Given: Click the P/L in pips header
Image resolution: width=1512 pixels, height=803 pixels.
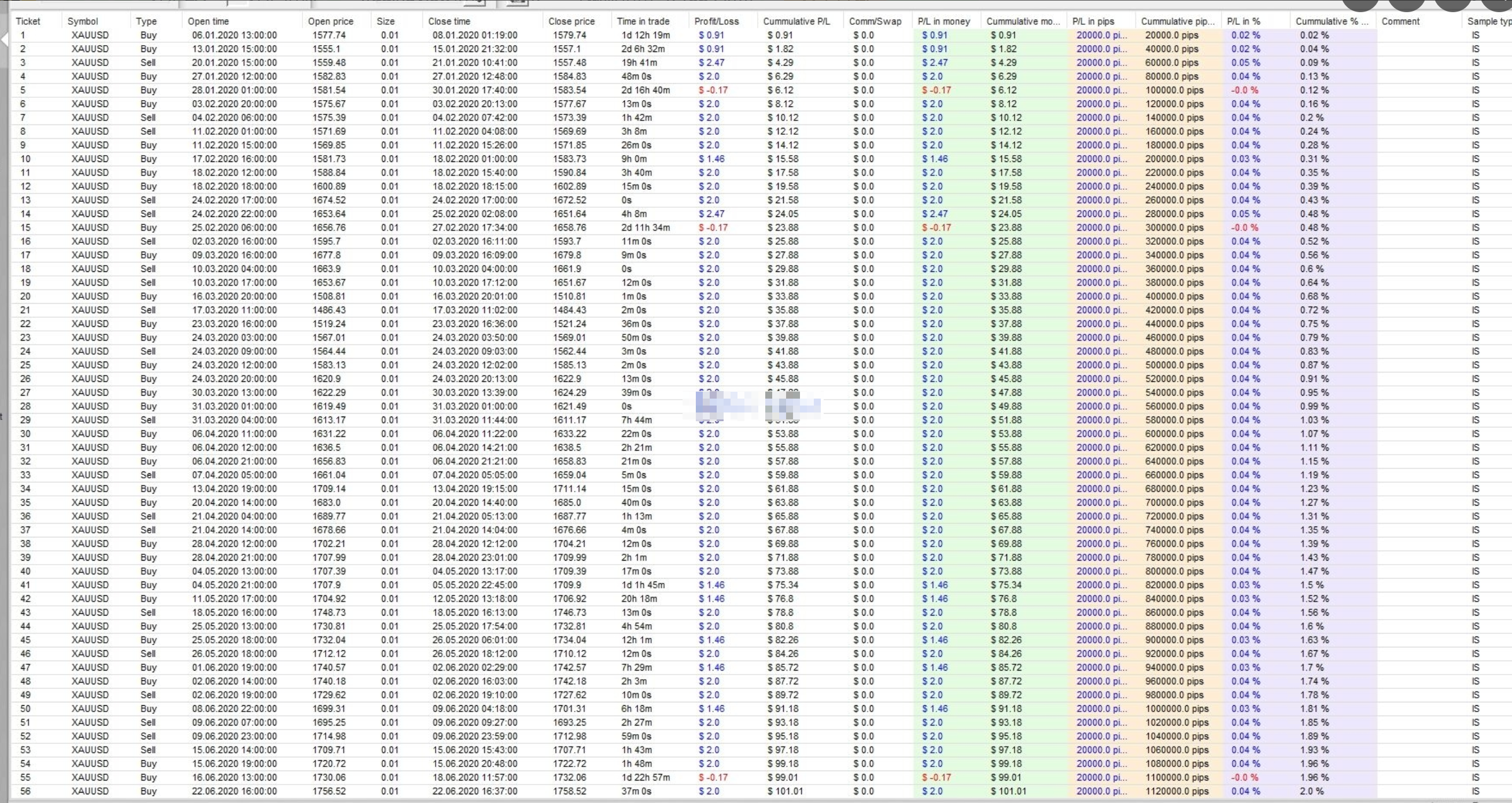Looking at the screenshot, I should [x=1093, y=21].
